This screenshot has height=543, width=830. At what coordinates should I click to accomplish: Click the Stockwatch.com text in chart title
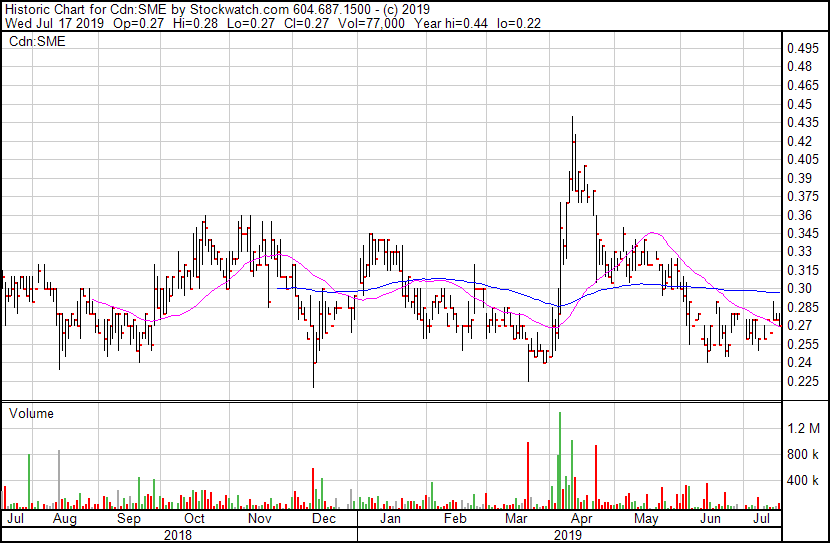click(x=239, y=9)
